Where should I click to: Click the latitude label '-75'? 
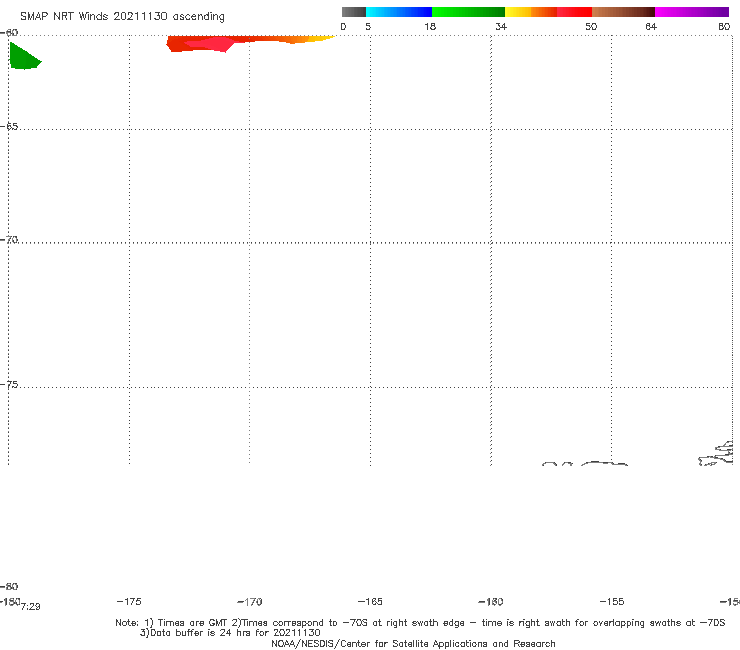point(9,385)
